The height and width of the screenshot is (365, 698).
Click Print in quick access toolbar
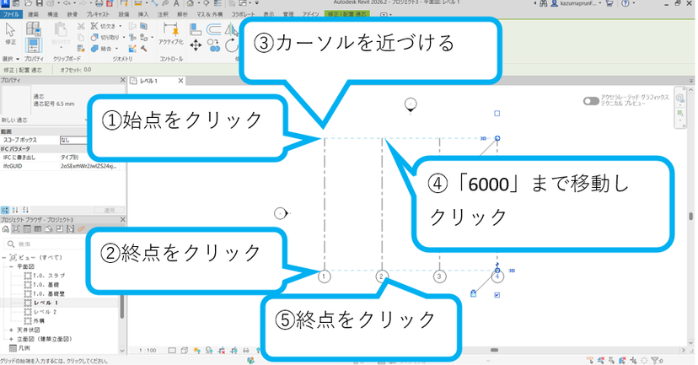pos(99,4)
